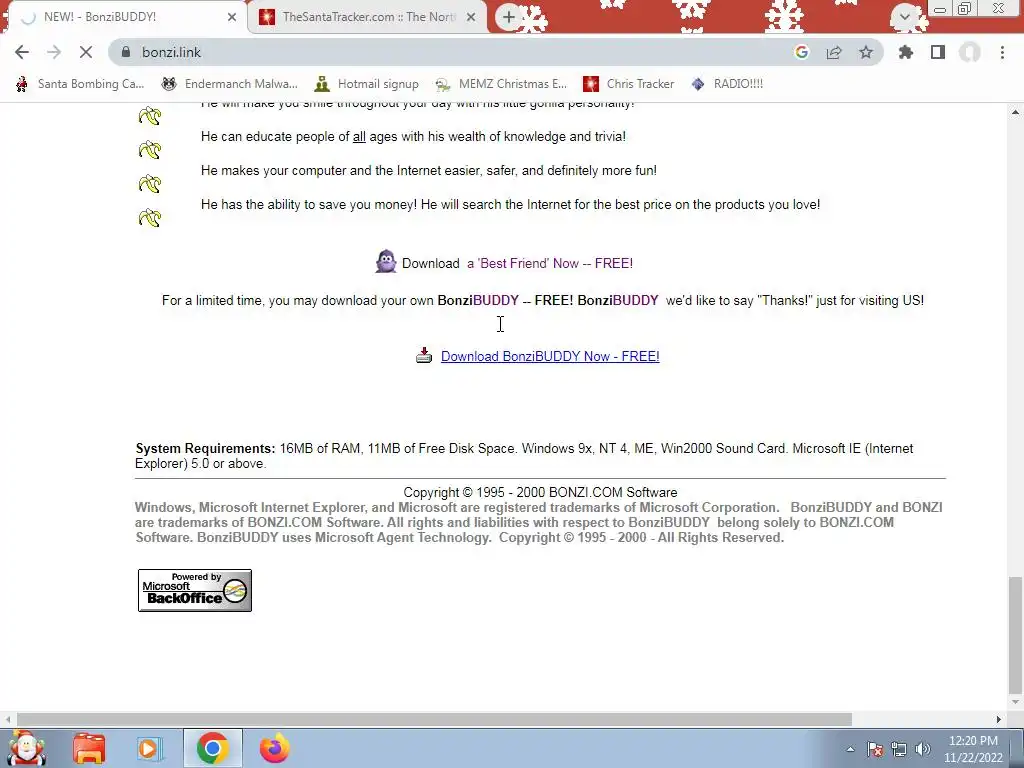Open the Santa Start button
This screenshot has height=768, width=1024.
[x=27, y=748]
